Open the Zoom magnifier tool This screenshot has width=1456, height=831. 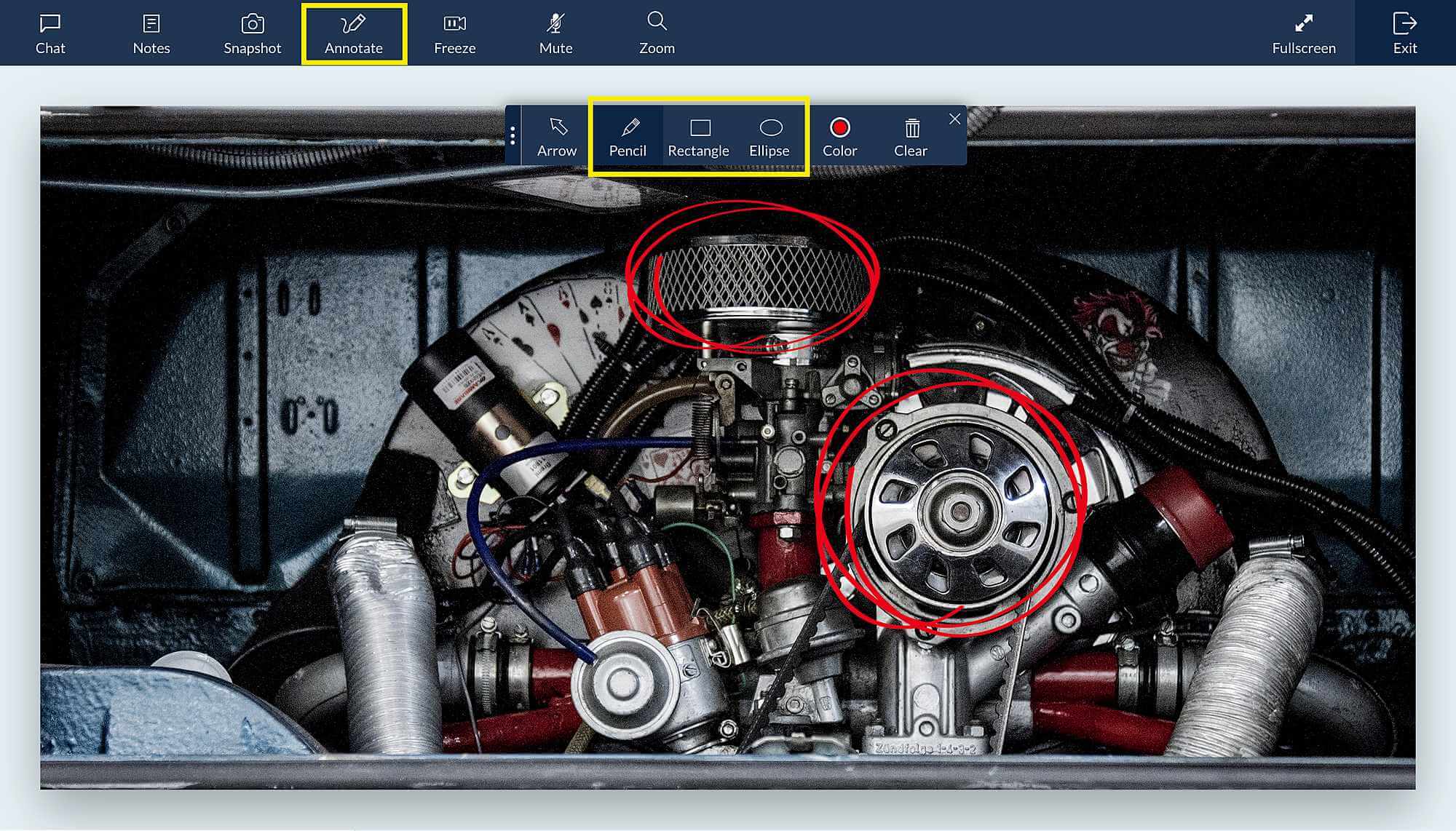[657, 33]
